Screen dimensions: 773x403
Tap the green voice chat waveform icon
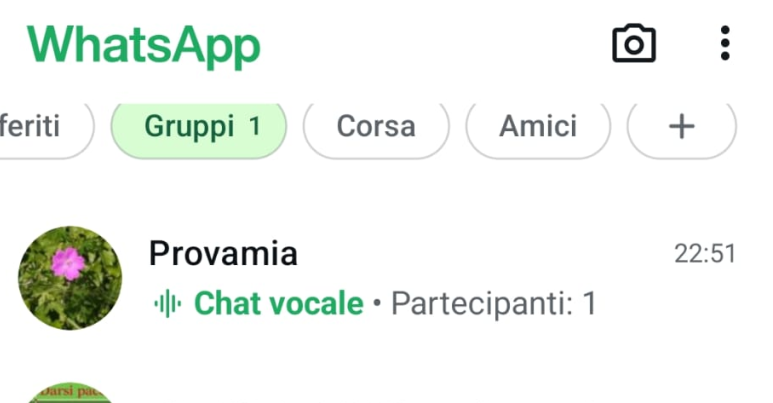[167, 303]
